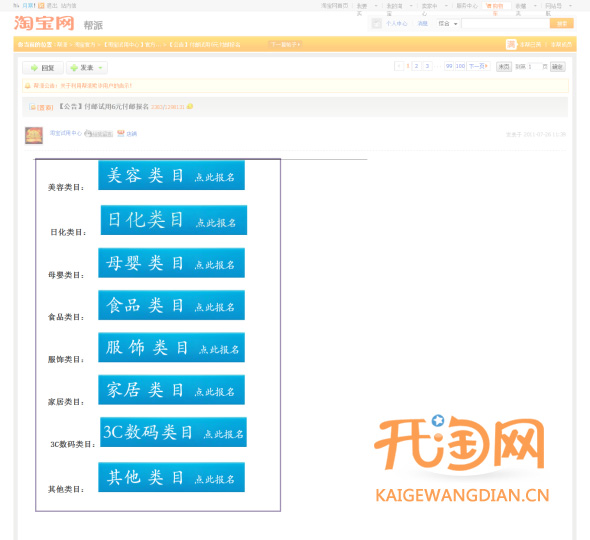Click the 淘宝试用中心 author name link
This screenshot has height=540, width=590.
[65, 133]
